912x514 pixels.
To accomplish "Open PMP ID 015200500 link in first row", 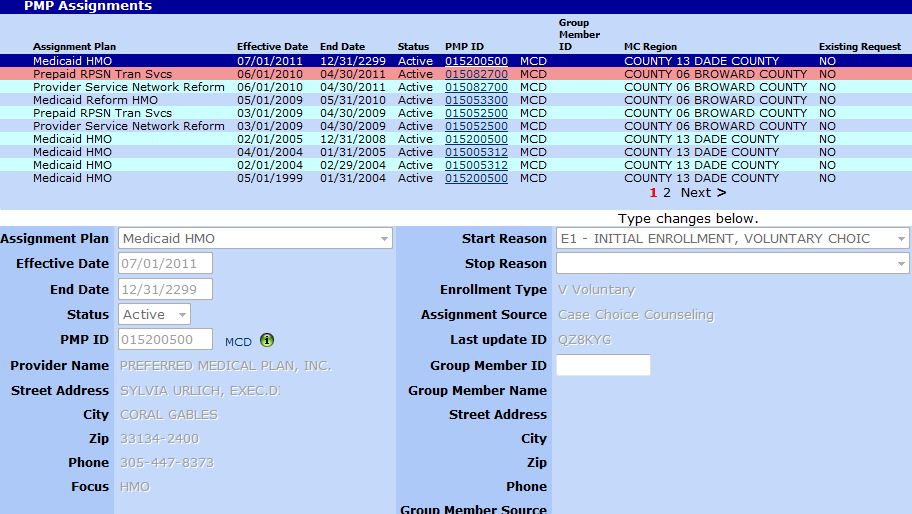I will click(x=476, y=61).
